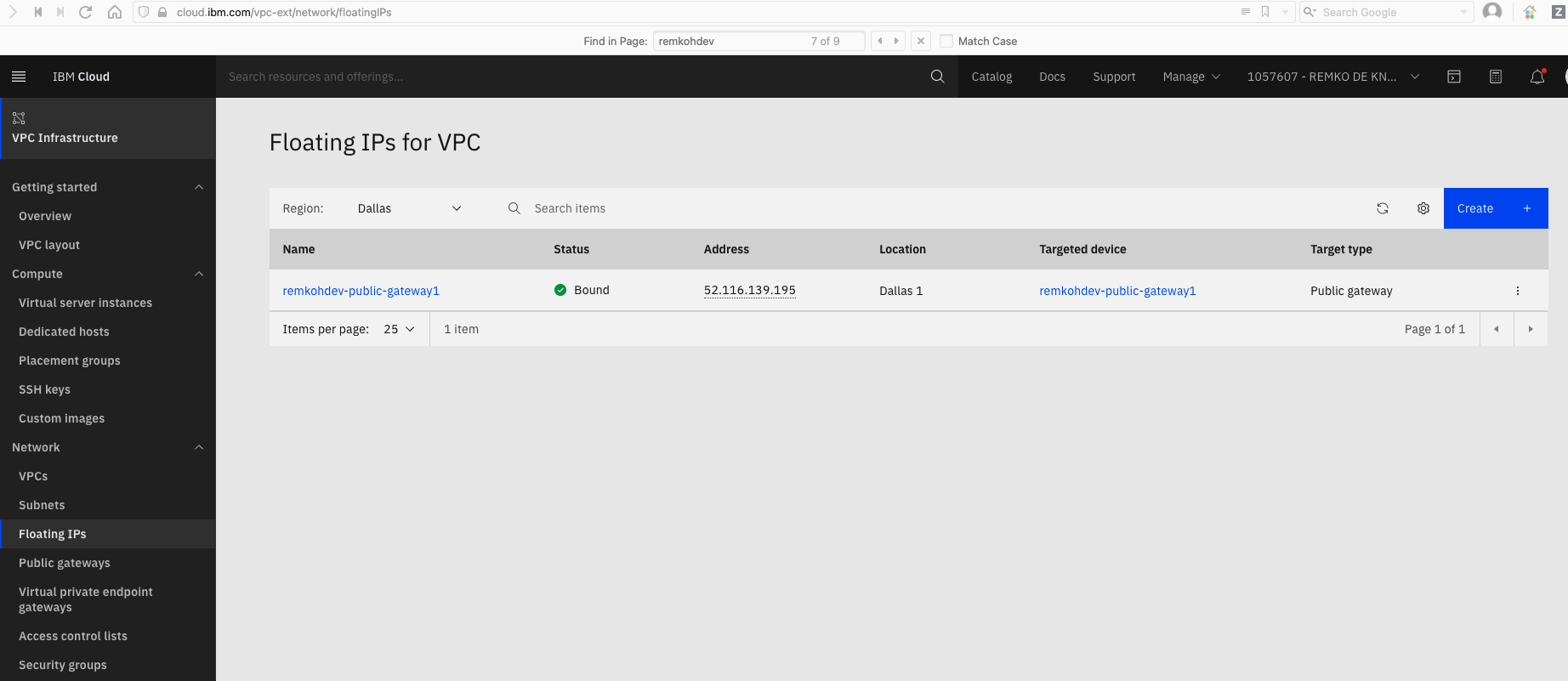Open remkohdev-public-gateway1 link in Targeted device column
1568x681 pixels.
(x=1117, y=291)
